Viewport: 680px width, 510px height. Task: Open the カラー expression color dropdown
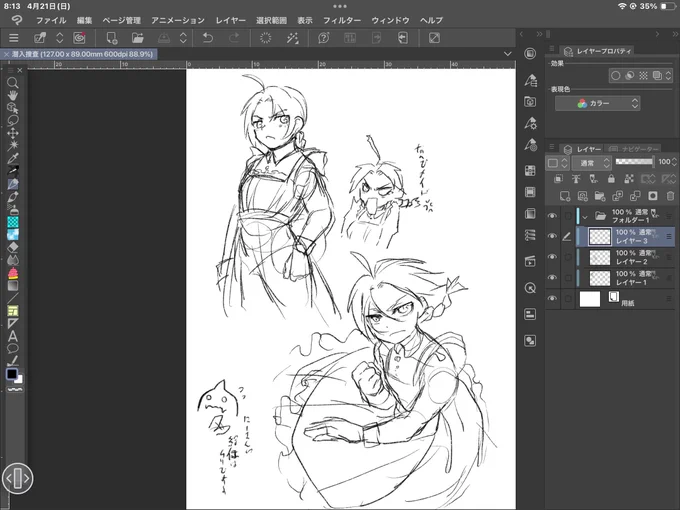pos(598,103)
